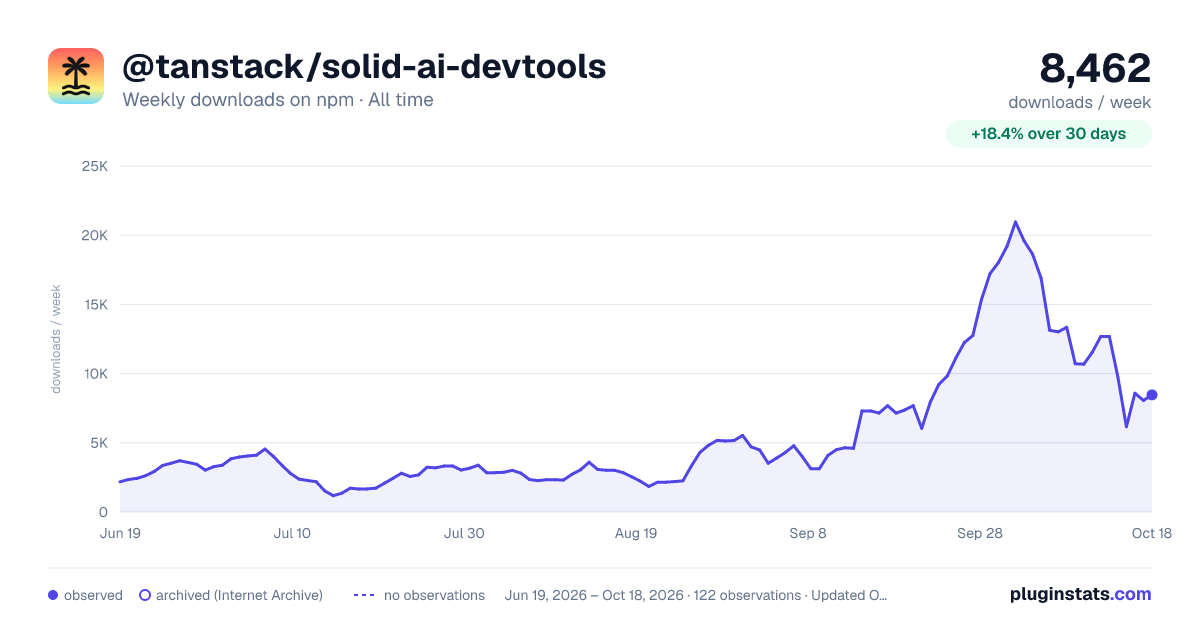Image resolution: width=1200 pixels, height=630 pixels.
Task: Click the 5K y-axis label
Action: (x=99, y=443)
